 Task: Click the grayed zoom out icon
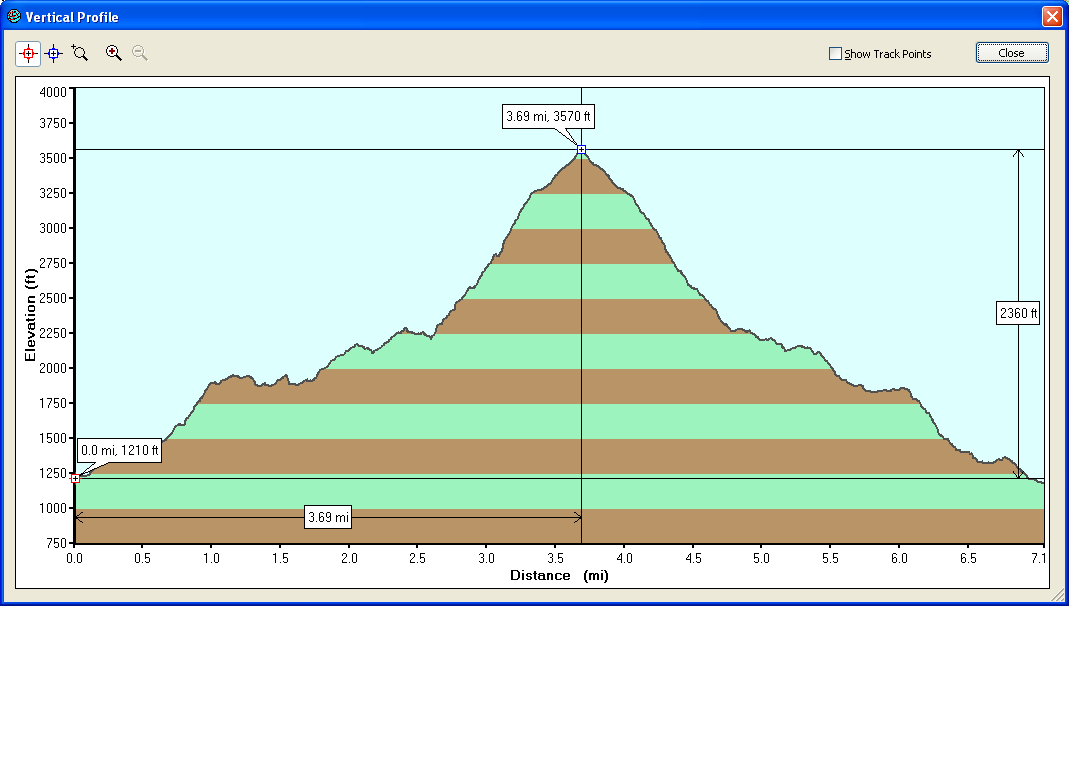pyautogui.click(x=140, y=53)
